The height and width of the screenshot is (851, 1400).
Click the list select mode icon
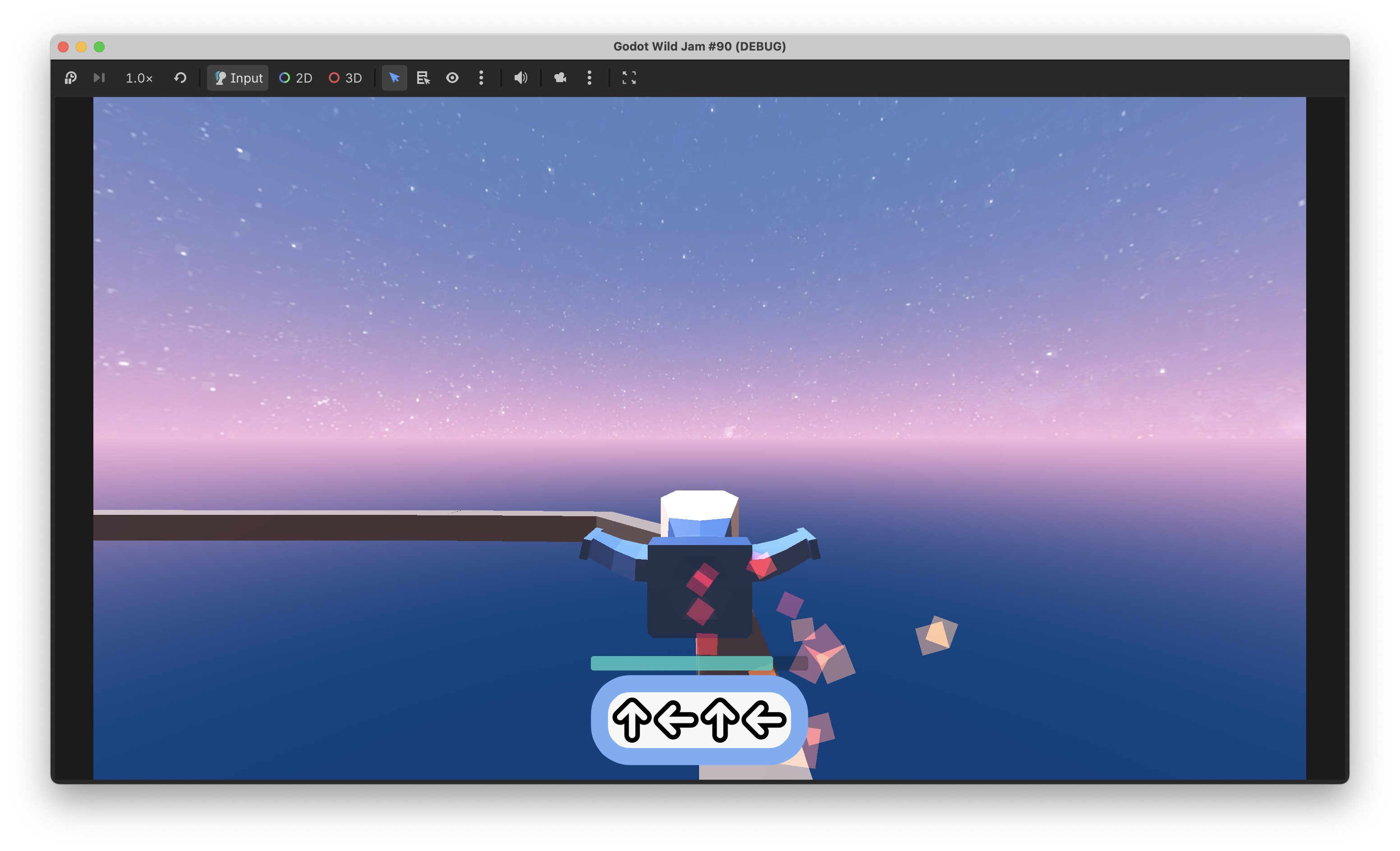point(424,78)
